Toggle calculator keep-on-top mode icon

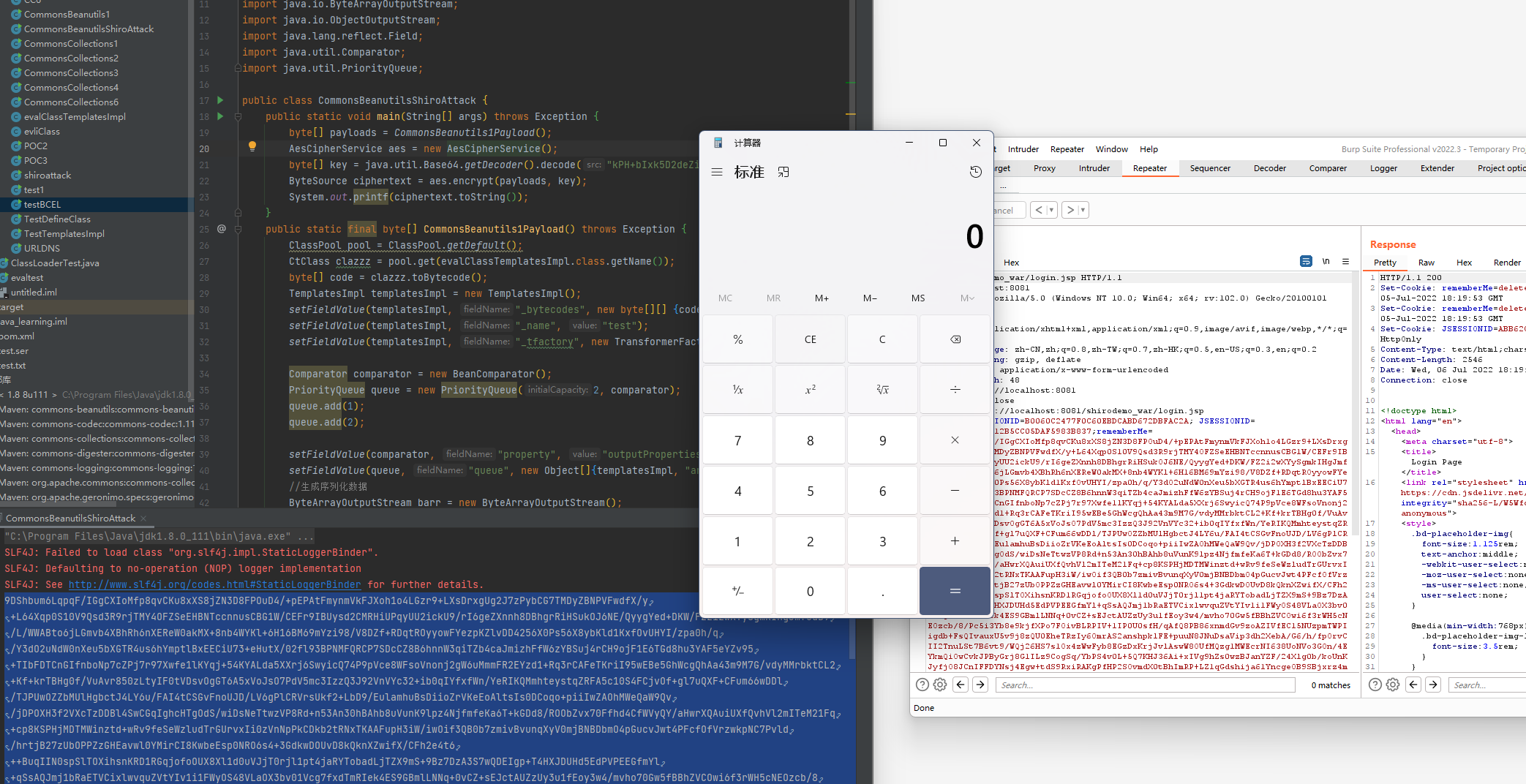pyautogui.click(x=783, y=172)
